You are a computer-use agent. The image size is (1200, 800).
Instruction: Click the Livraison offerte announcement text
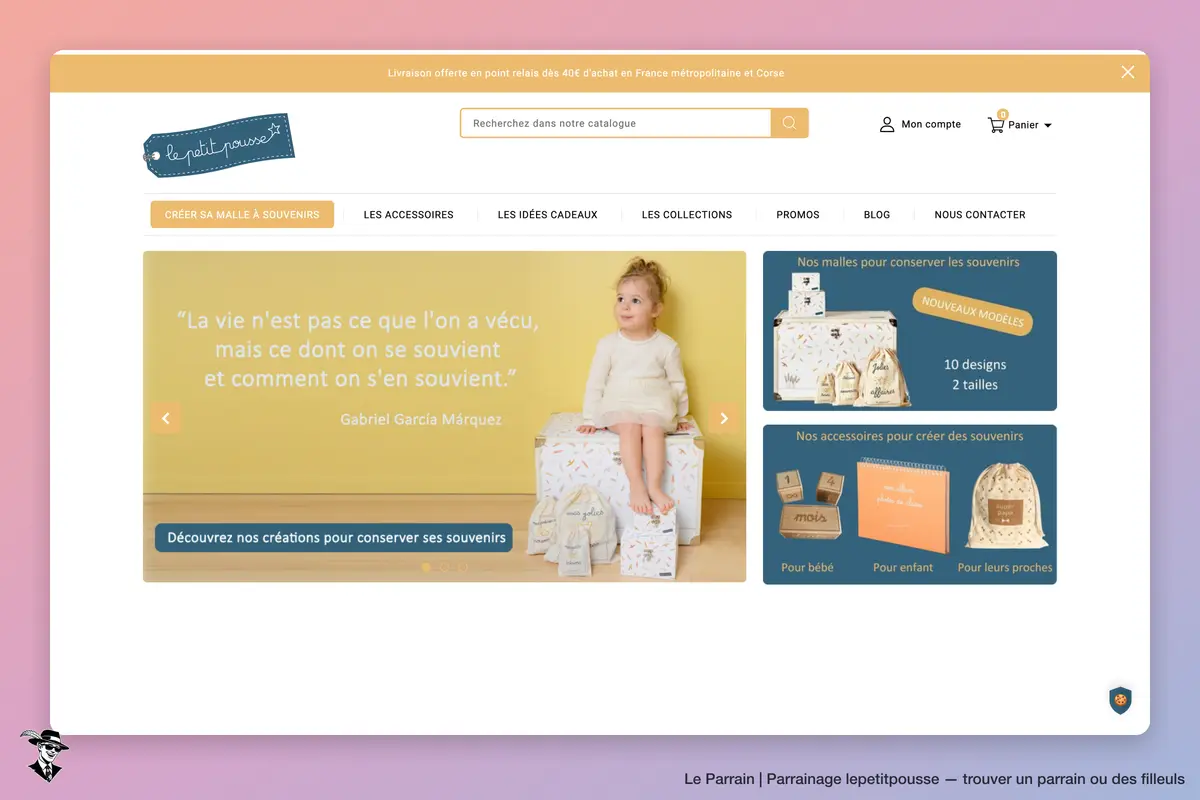coord(586,73)
